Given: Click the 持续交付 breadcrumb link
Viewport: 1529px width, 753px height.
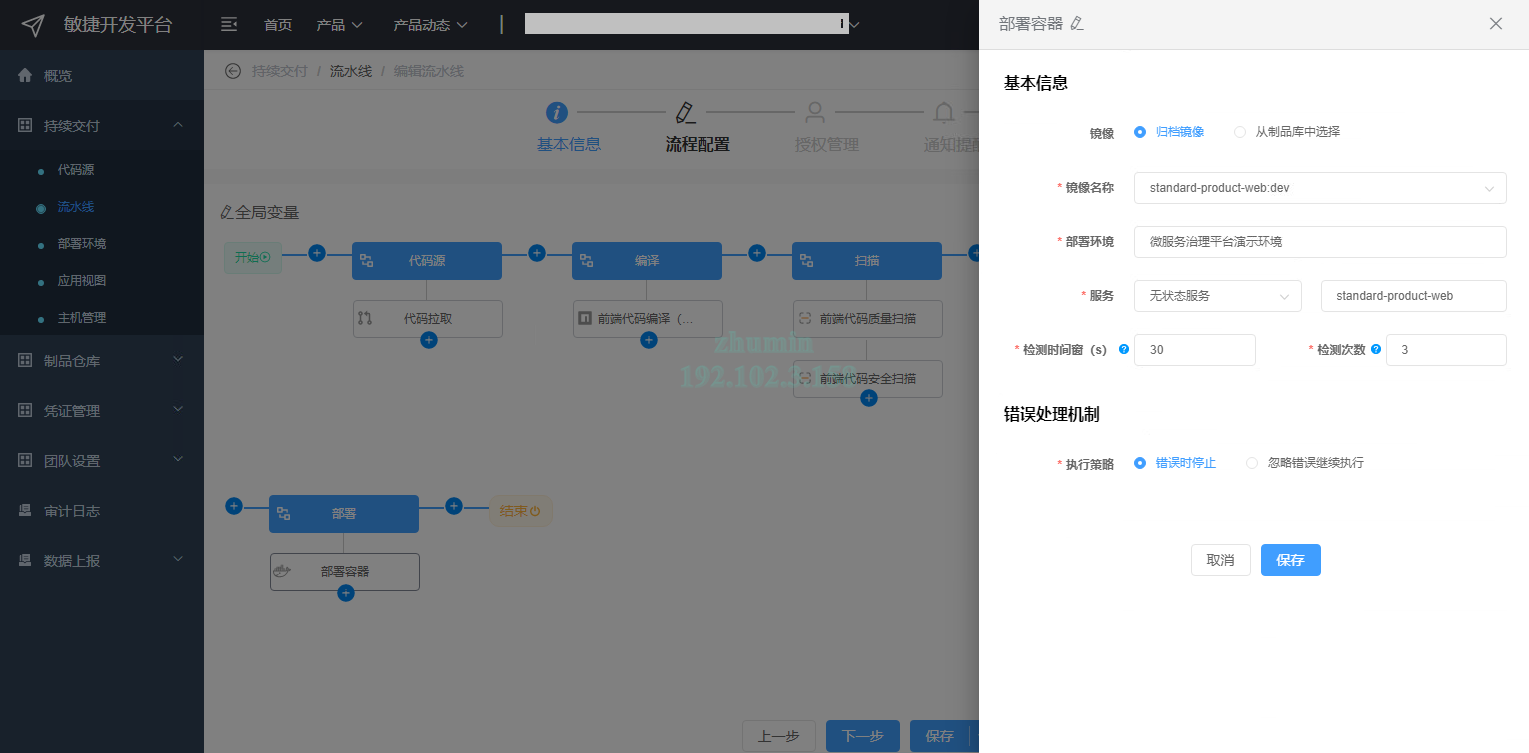Looking at the screenshot, I should (280, 71).
